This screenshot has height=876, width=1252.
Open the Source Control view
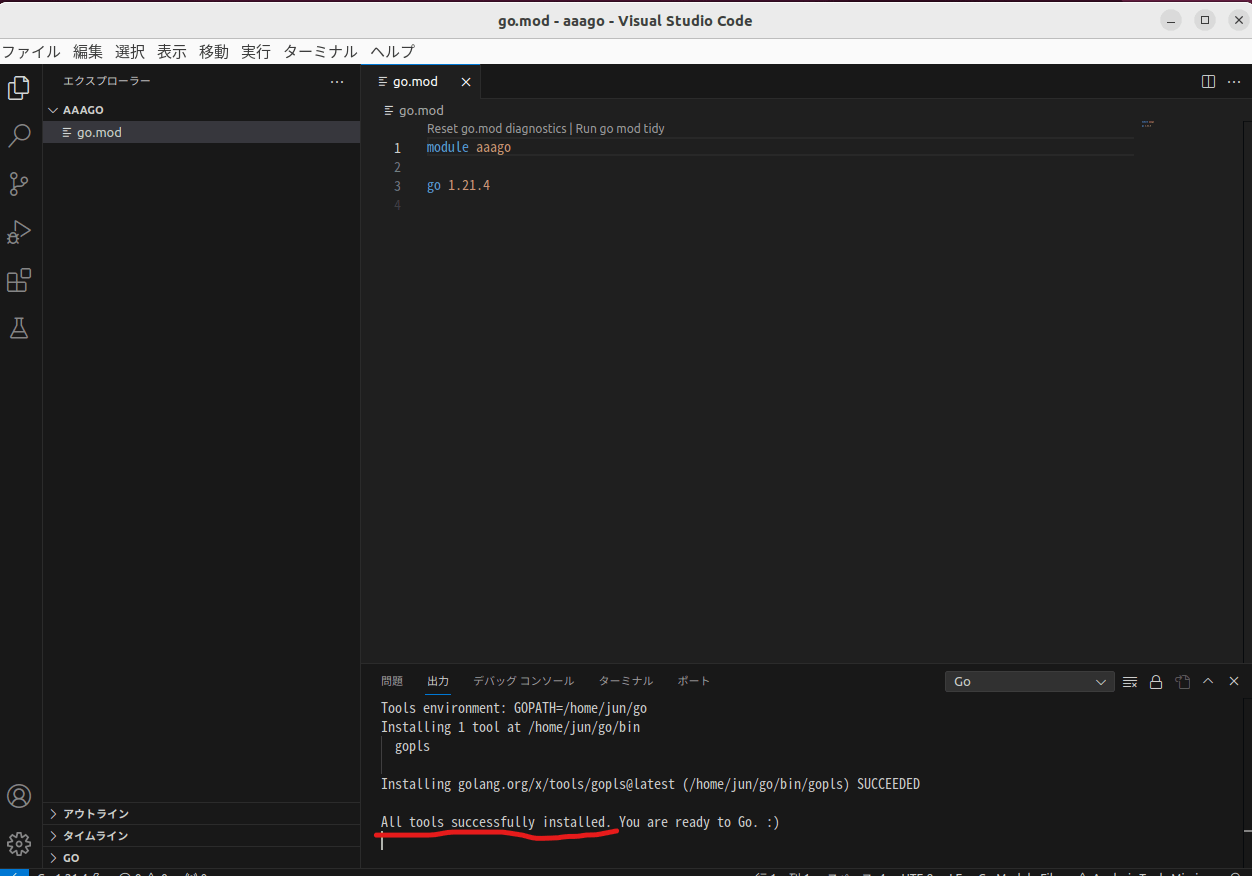click(19, 184)
